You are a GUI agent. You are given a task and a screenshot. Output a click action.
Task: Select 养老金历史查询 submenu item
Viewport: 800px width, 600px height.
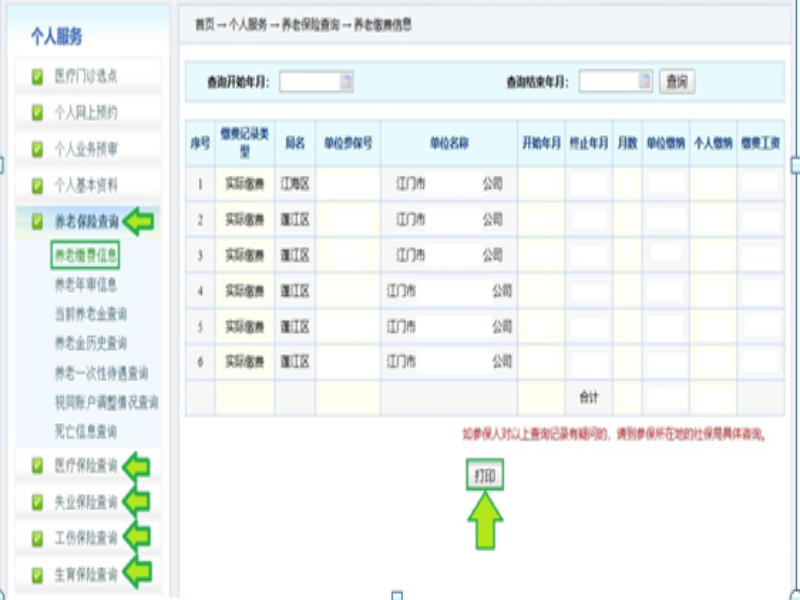(x=91, y=343)
